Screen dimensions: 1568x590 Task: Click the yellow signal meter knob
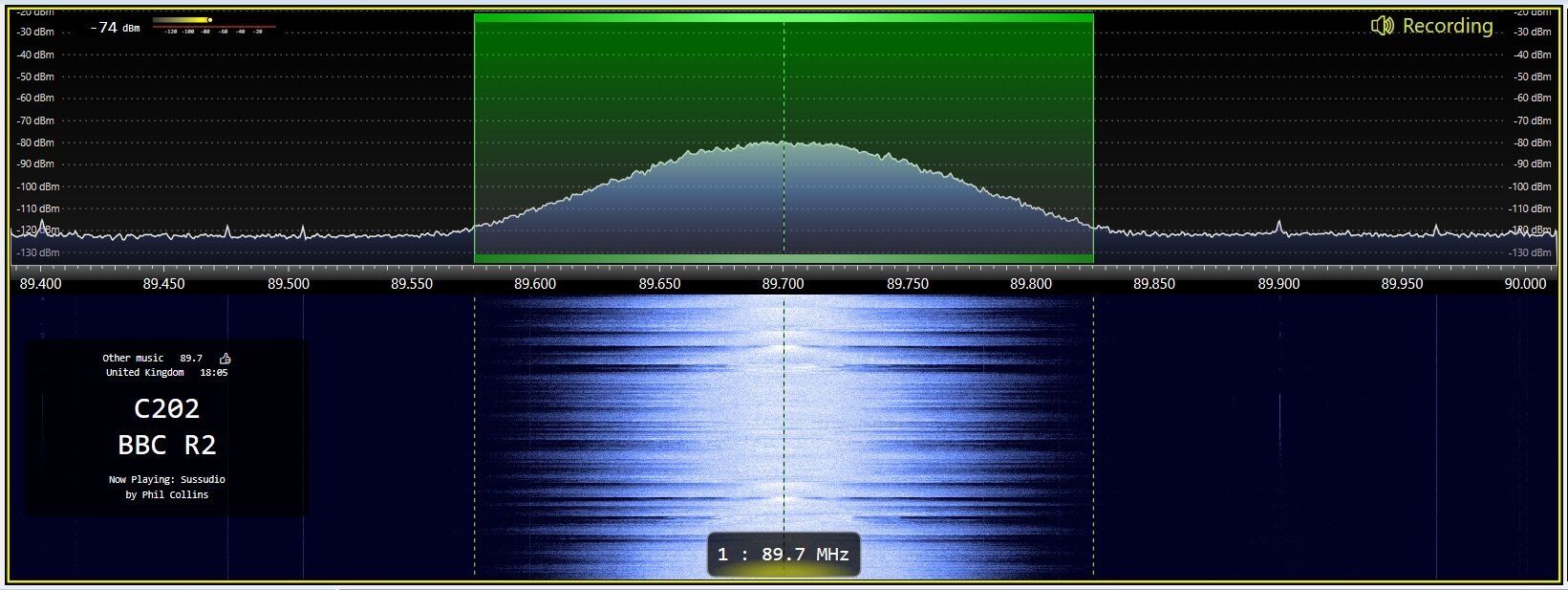tap(209, 20)
